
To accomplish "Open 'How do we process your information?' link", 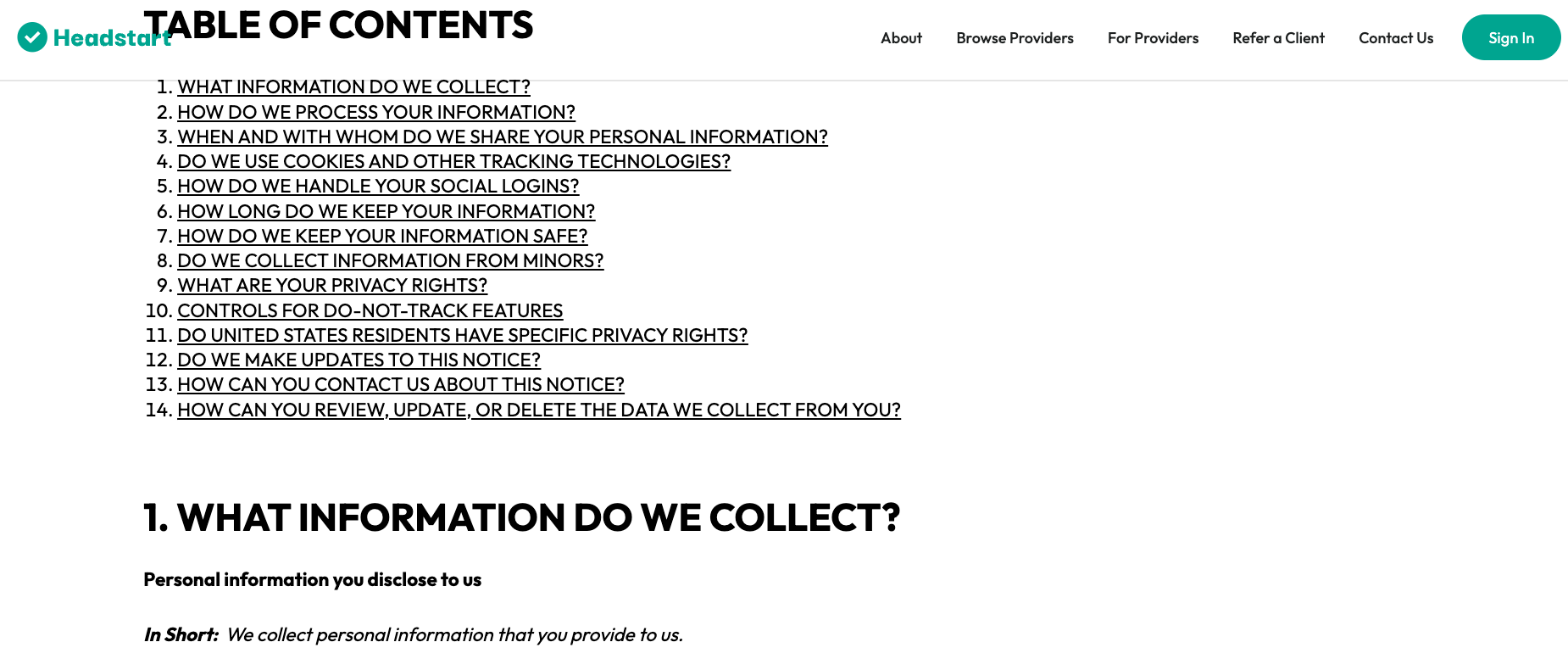I will pos(375,113).
